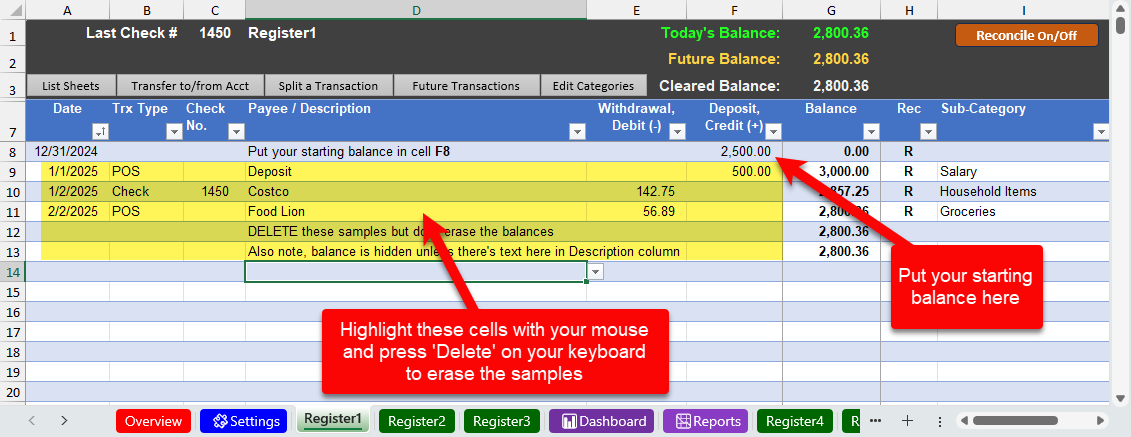This screenshot has width=1131, height=437.
Task: Click the previous sheet navigation arrow
Action: (x=32, y=420)
